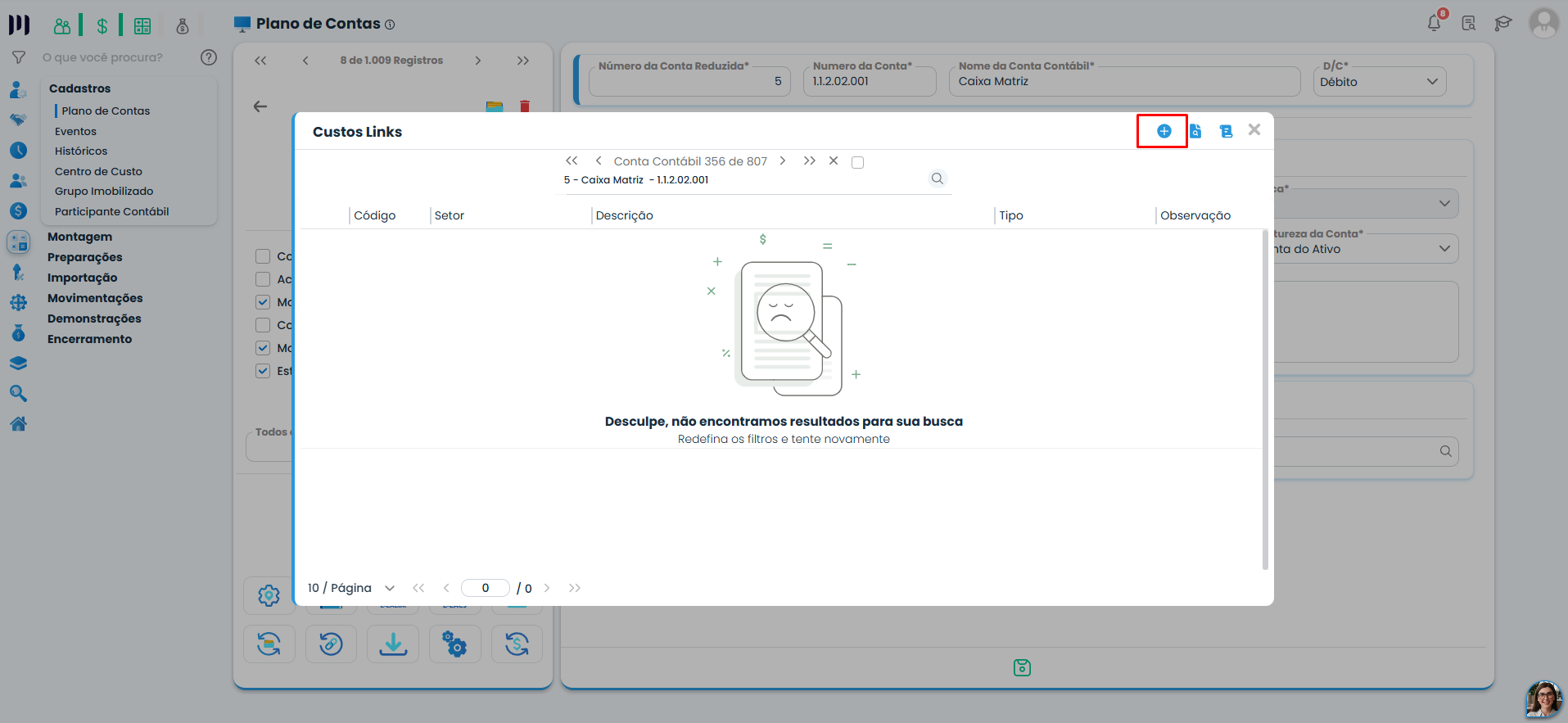This screenshot has height=723, width=1568.
Task: Click the double gears icon button
Action: [454, 644]
